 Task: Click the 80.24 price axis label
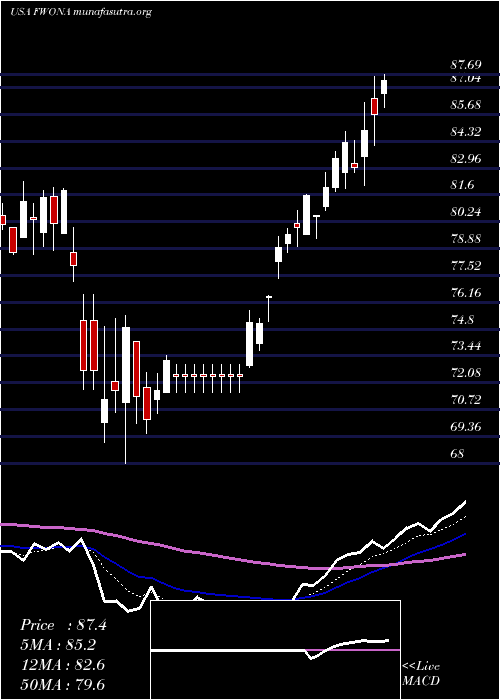click(466, 212)
